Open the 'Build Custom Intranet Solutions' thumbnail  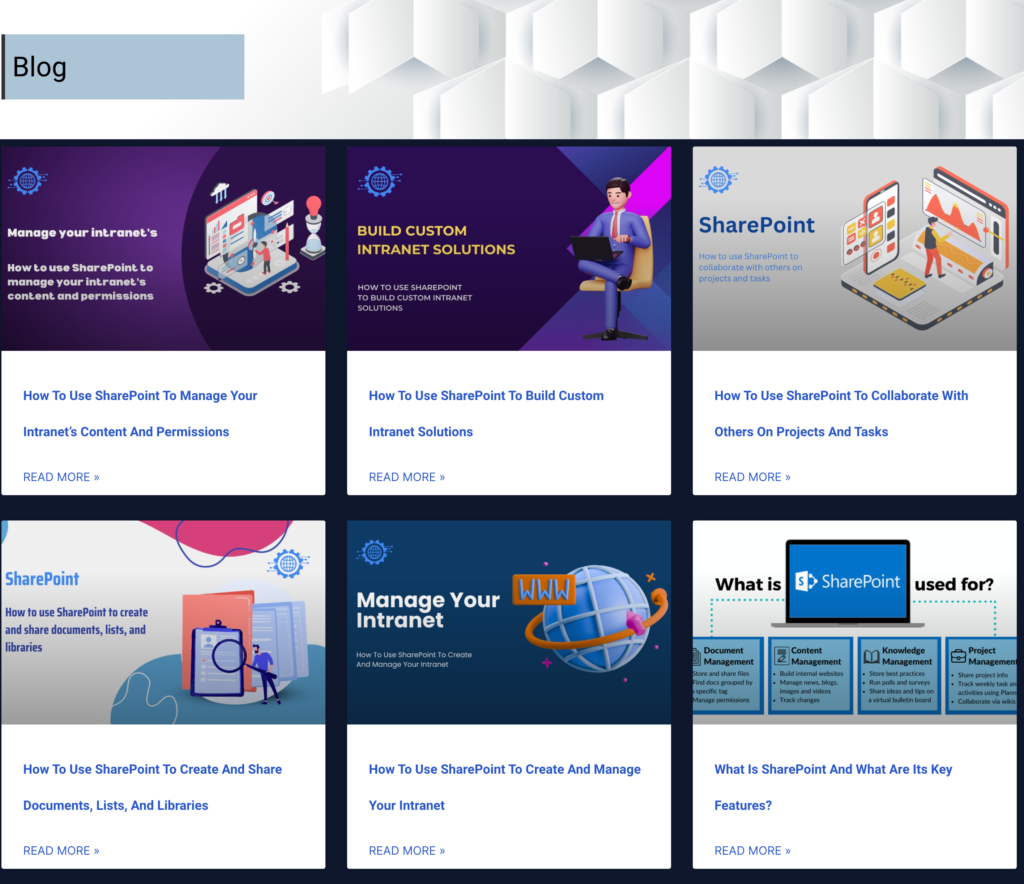(509, 248)
